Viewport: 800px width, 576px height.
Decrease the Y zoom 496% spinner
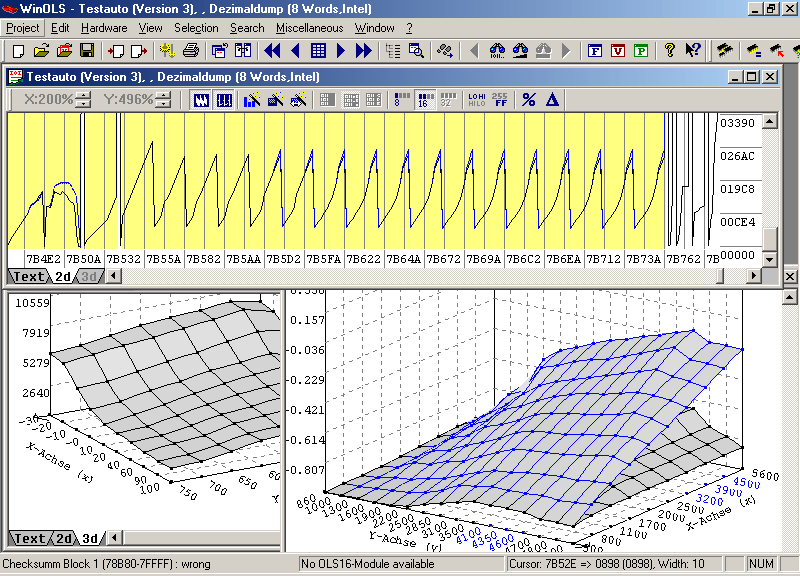point(162,104)
